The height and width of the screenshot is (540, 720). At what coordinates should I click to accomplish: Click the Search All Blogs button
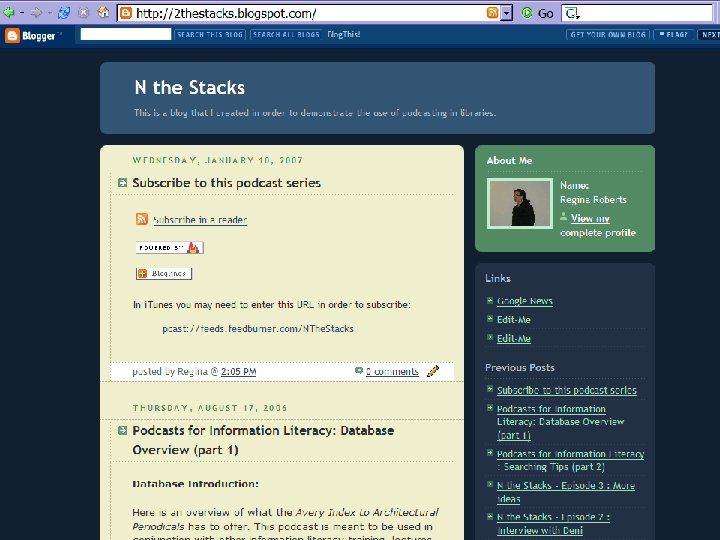point(286,34)
